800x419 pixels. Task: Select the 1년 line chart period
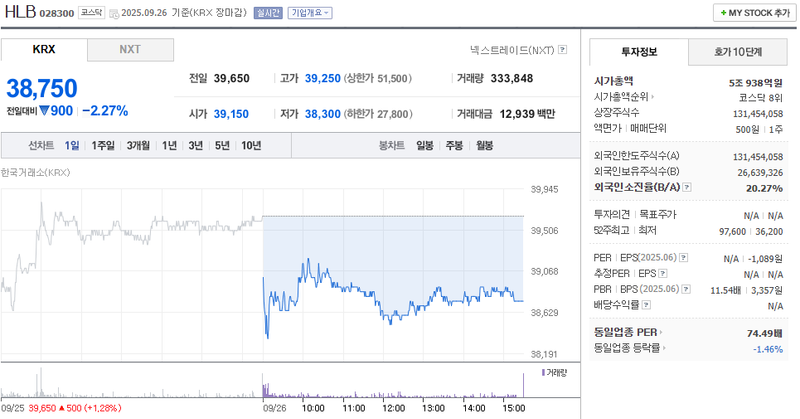[x=169, y=145]
